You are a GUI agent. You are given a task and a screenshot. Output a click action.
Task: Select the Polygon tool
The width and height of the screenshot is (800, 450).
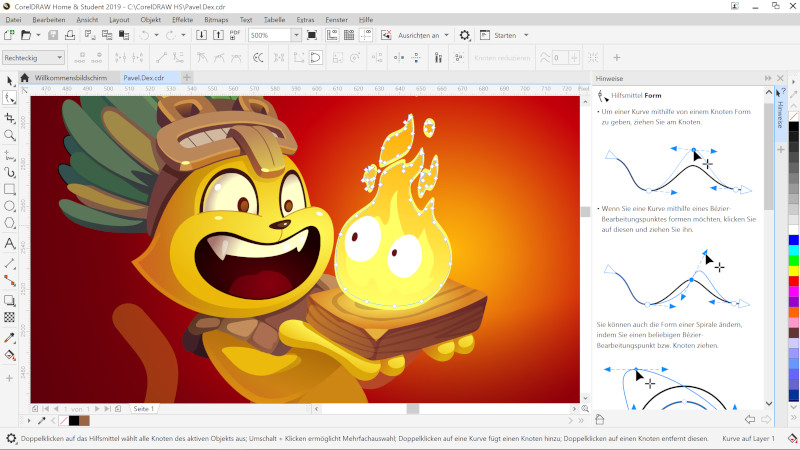(x=10, y=223)
